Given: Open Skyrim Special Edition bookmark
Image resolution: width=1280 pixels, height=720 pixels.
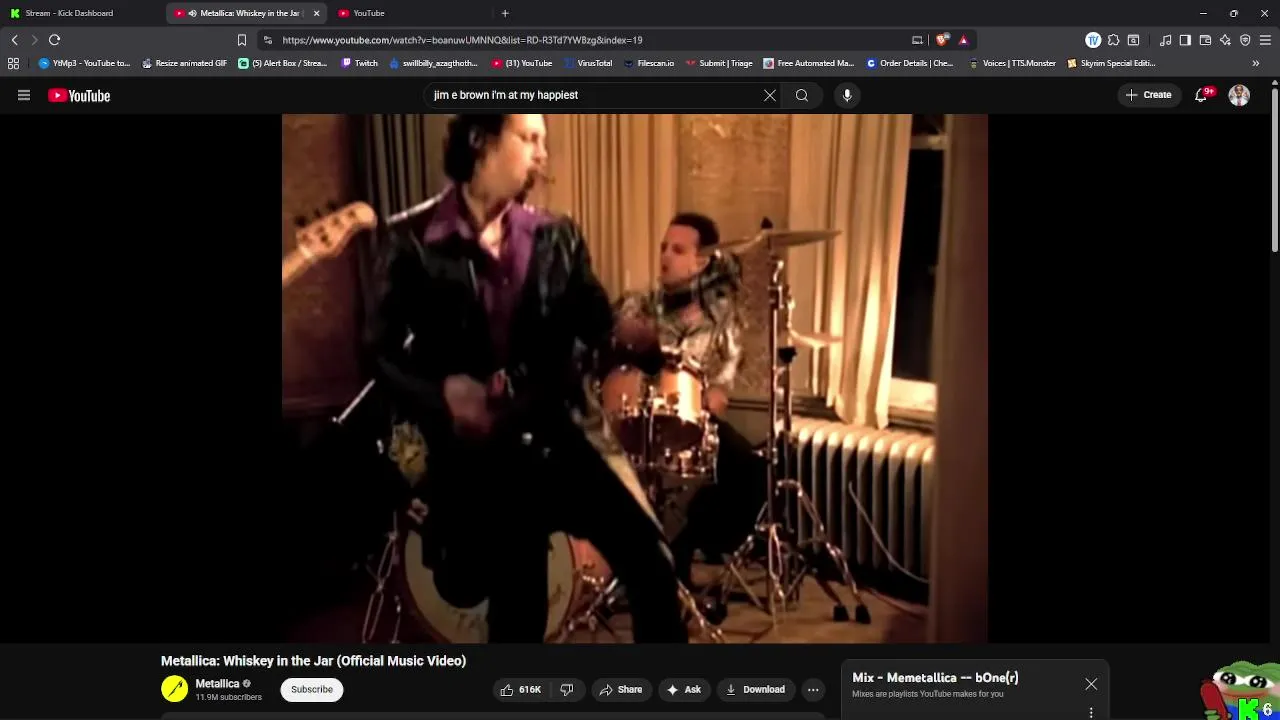Looking at the screenshot, I should coord(1111,63).
